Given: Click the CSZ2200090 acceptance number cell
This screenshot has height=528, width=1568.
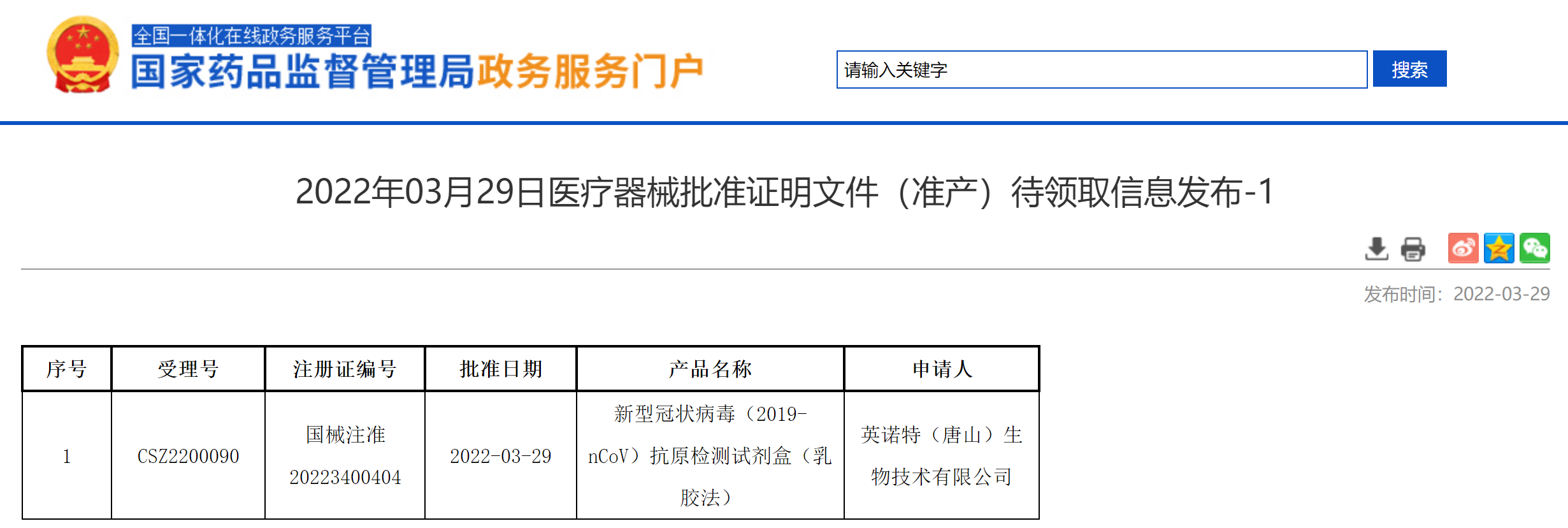Looking at the screenshot, I should pyautogui.click(x=188, y=456).
